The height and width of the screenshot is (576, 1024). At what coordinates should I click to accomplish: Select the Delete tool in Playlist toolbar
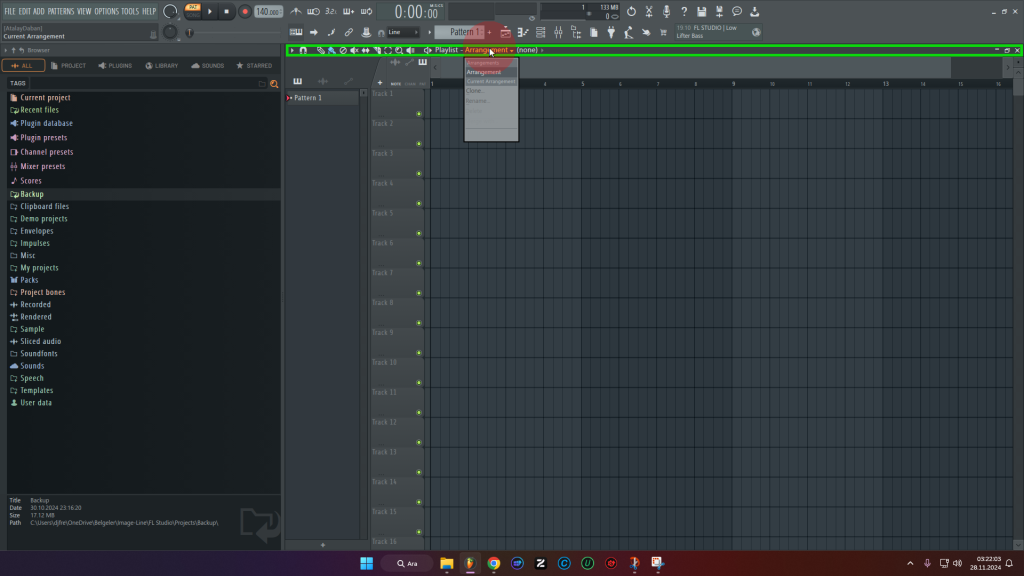343,50
